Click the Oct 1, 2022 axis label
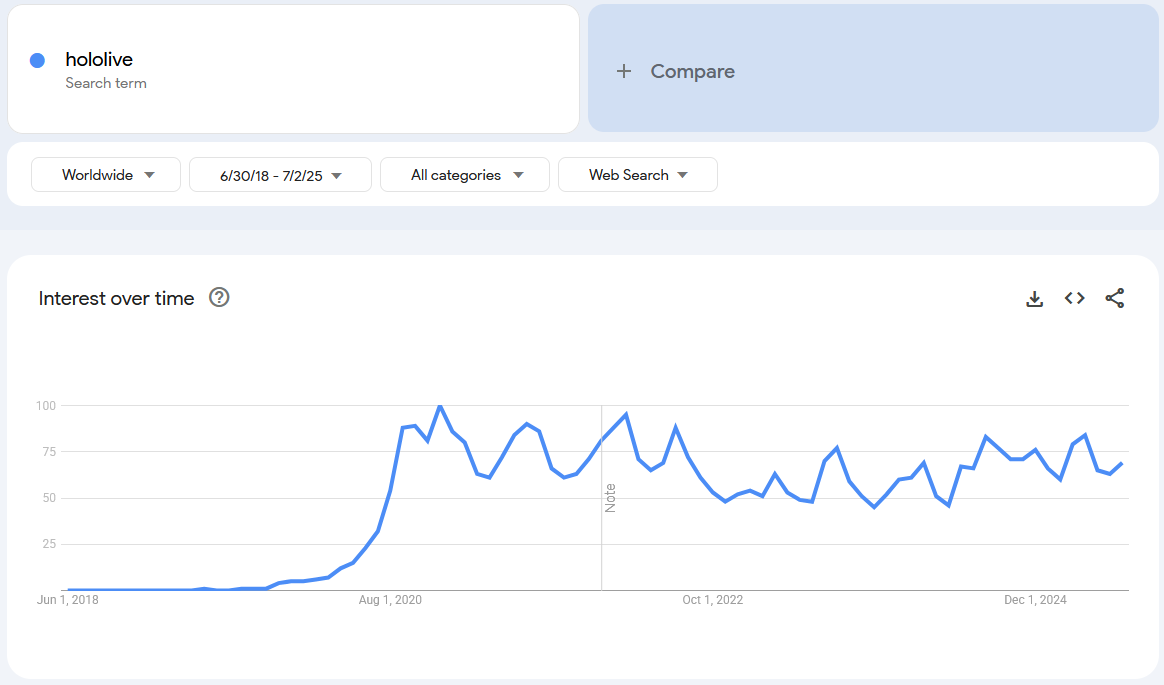This screenshot has width=1164, height=685. 713,600
